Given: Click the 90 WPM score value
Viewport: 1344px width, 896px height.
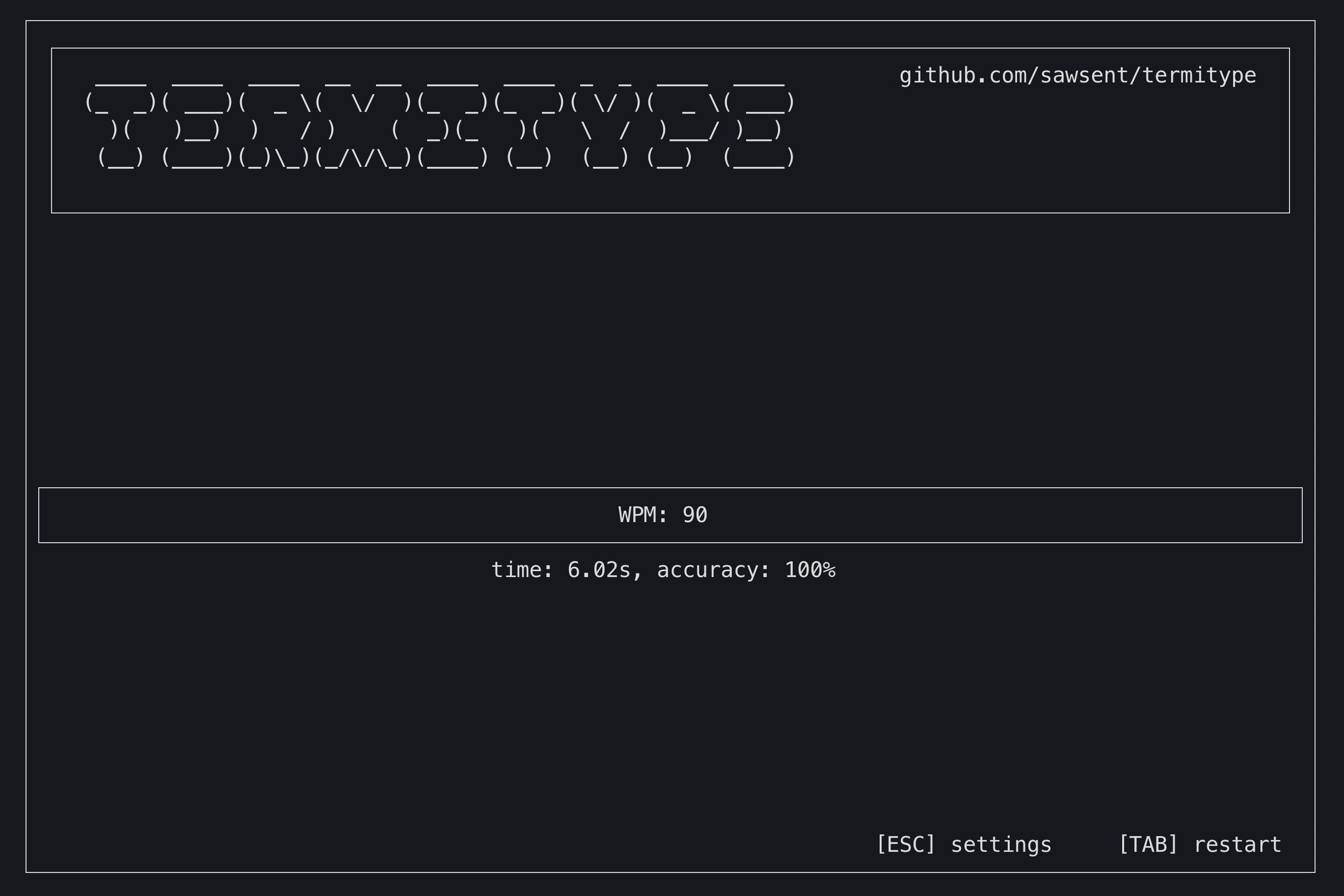Looking at the screenshot, I should tap(695, 515).
